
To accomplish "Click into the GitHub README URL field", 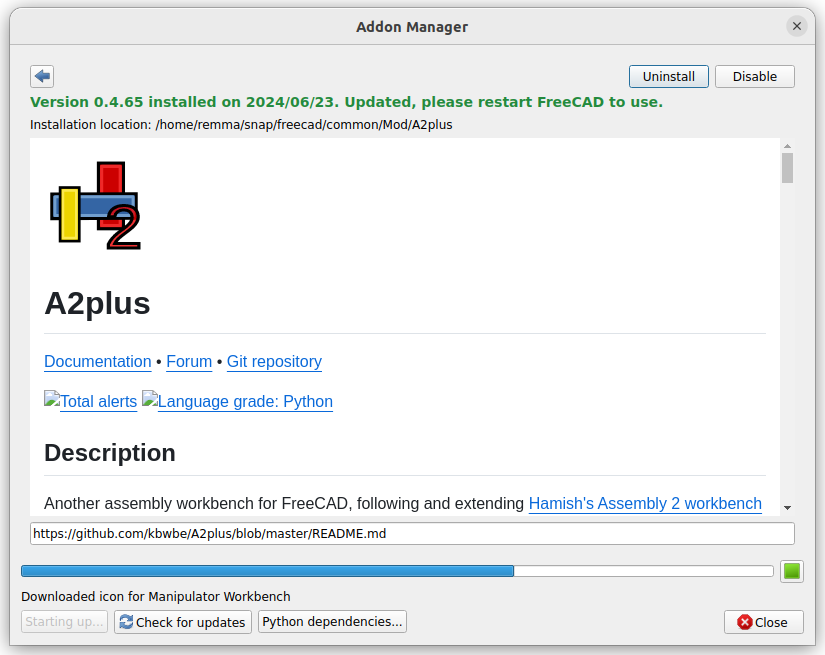I will point(412,533).
